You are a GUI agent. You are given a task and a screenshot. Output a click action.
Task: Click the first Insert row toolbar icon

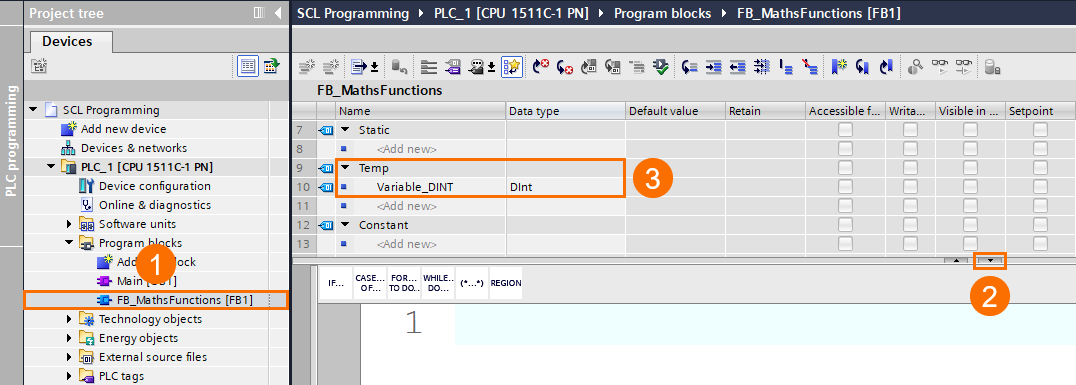306,67
